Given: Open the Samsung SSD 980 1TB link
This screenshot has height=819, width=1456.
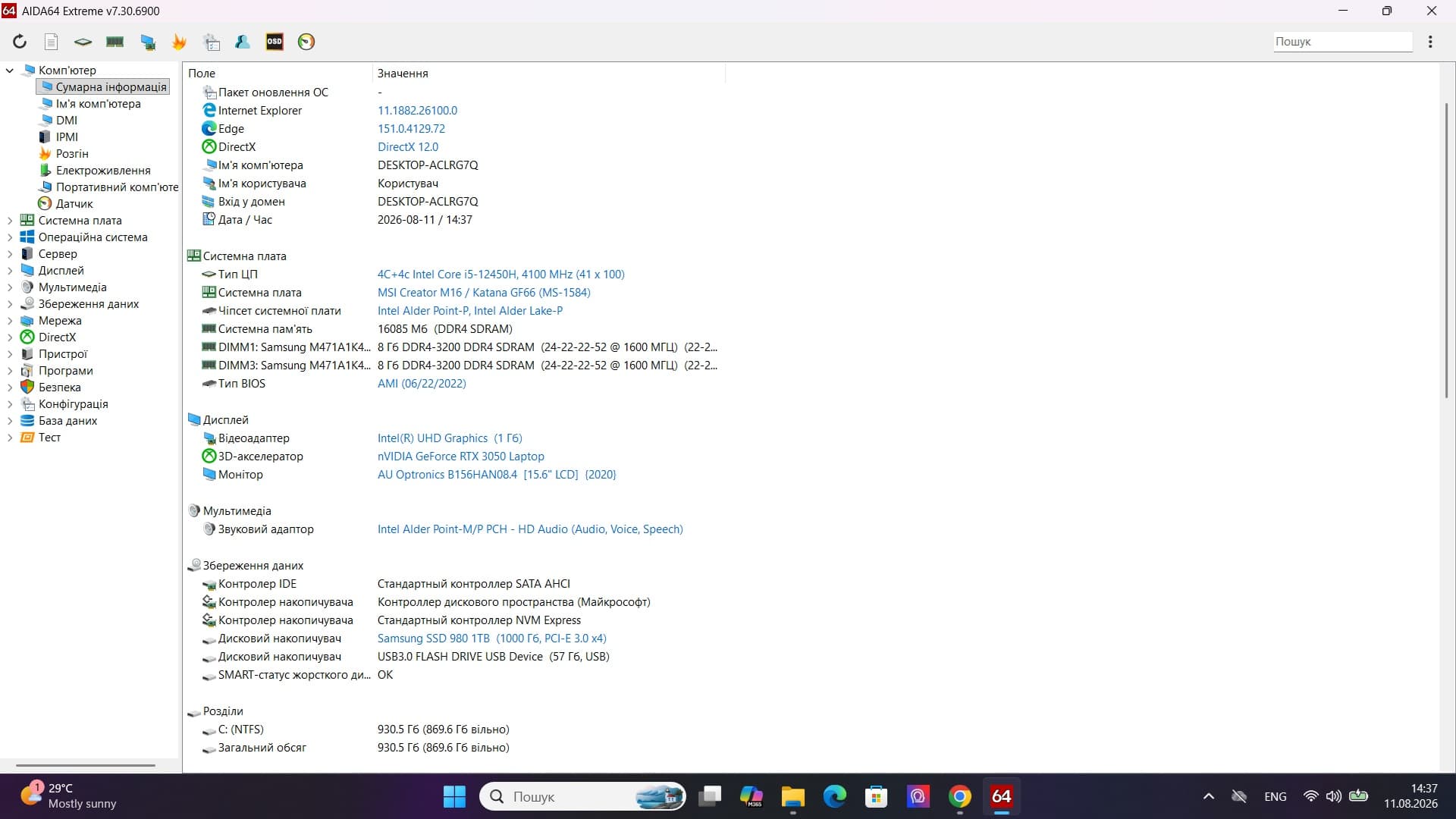Looking at the screenshot, I should 492,639.
